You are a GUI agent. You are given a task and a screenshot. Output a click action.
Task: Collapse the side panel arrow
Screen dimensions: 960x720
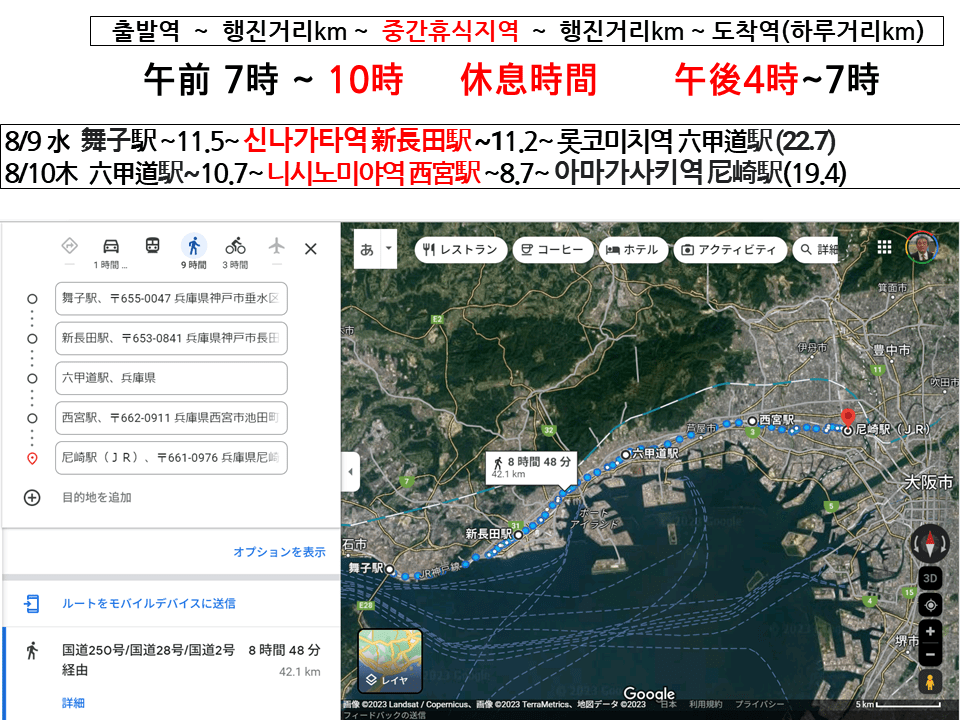click(x=350, y=471)
